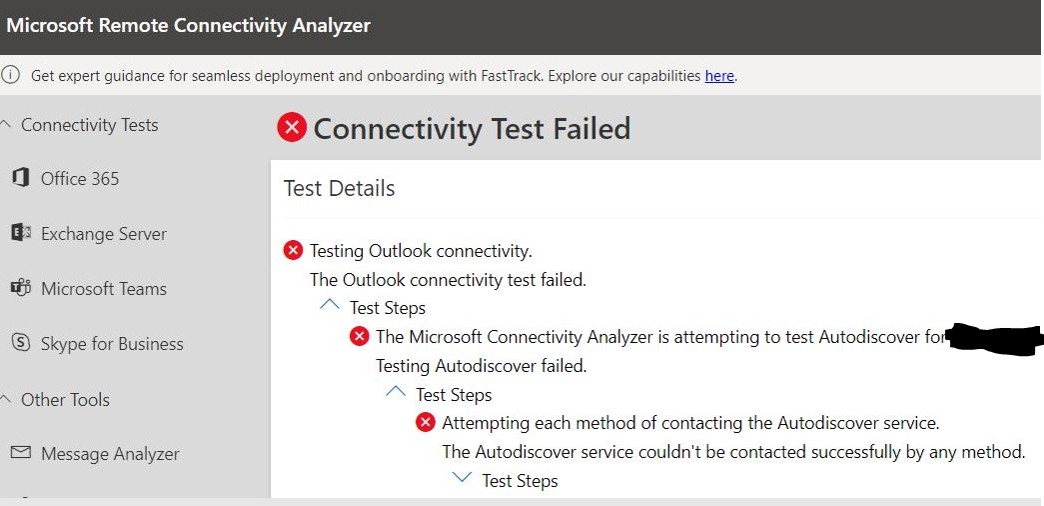Click the Skype for Business icon
The image size is (1044, 506).
[x=21, y=343]
